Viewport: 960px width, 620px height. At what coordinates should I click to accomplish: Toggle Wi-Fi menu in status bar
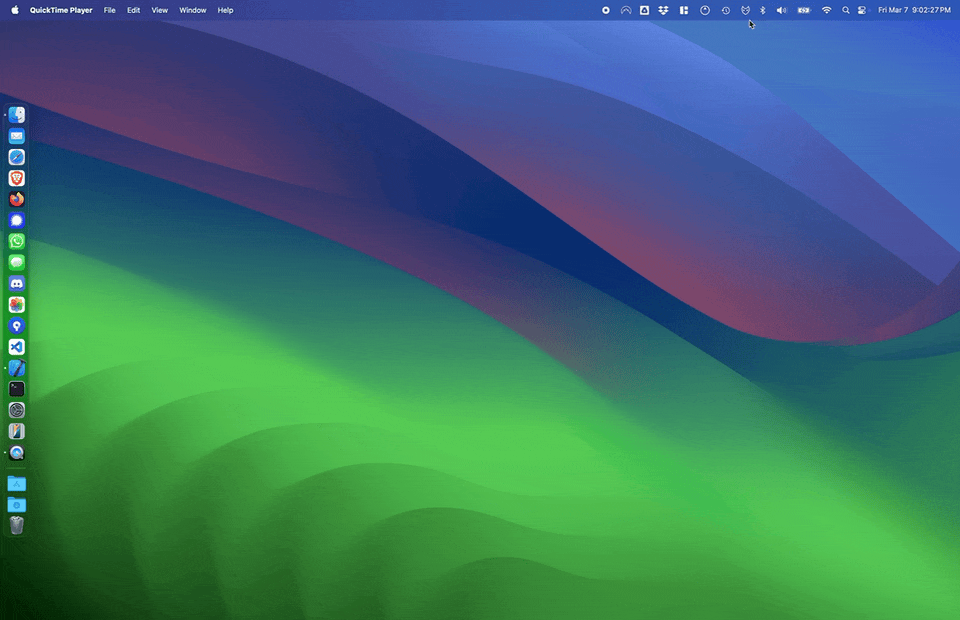point(826,10)
